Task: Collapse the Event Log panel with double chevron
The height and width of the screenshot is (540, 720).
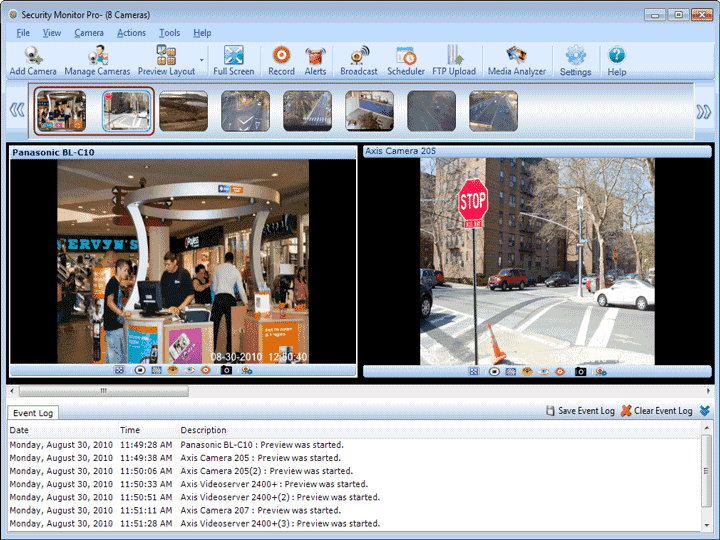Action: [705, 411]
